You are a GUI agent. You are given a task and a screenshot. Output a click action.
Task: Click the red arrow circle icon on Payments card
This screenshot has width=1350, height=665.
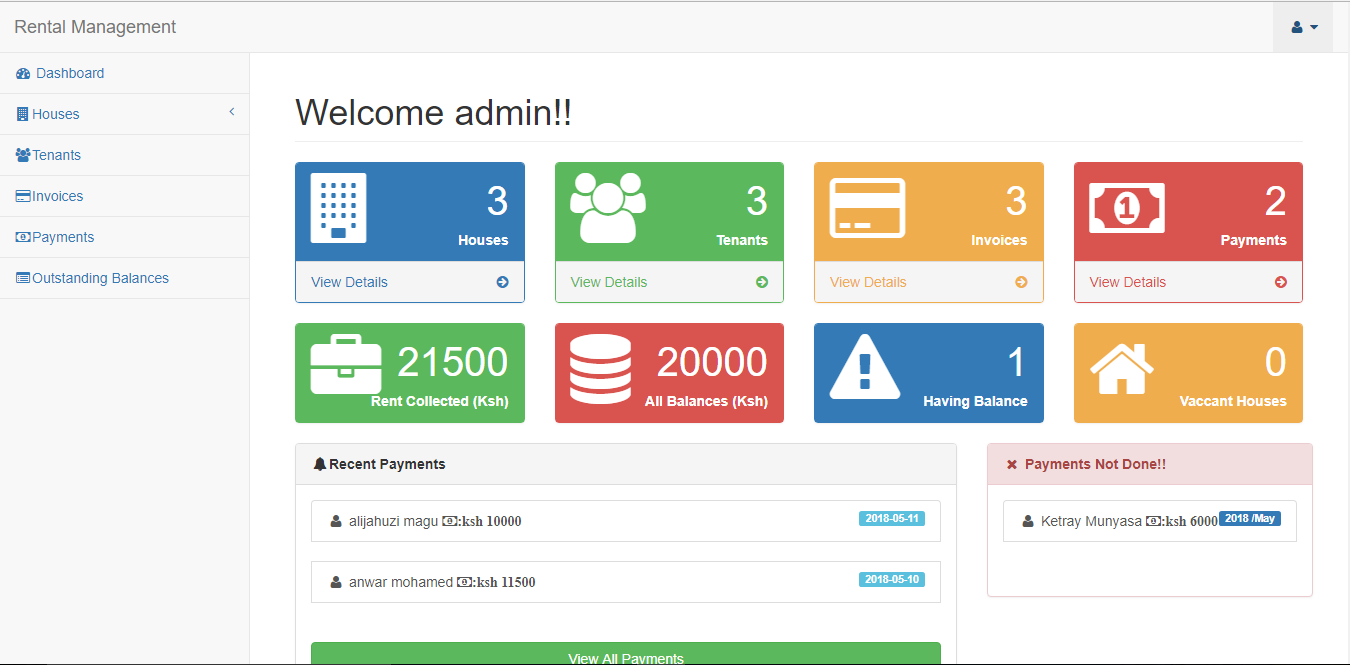pyautogui.click(x=1281, y=282)
